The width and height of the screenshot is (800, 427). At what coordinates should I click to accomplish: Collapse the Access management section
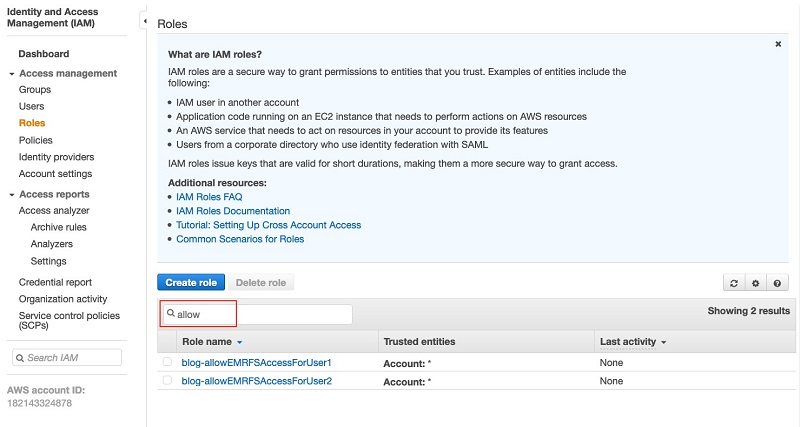pos(11,74)
